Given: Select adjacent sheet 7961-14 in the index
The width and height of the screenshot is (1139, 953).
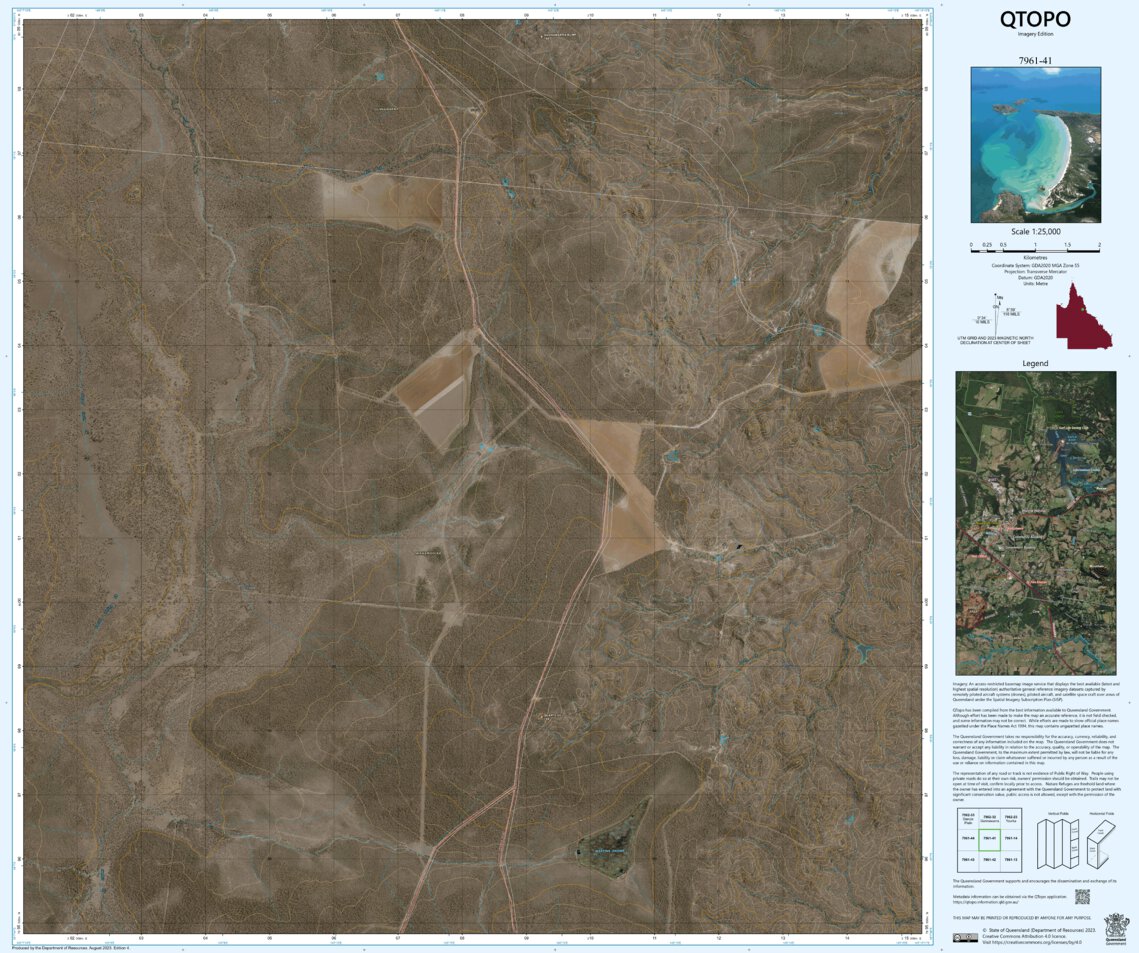Looking at the screenshot, I should 1011,838.
